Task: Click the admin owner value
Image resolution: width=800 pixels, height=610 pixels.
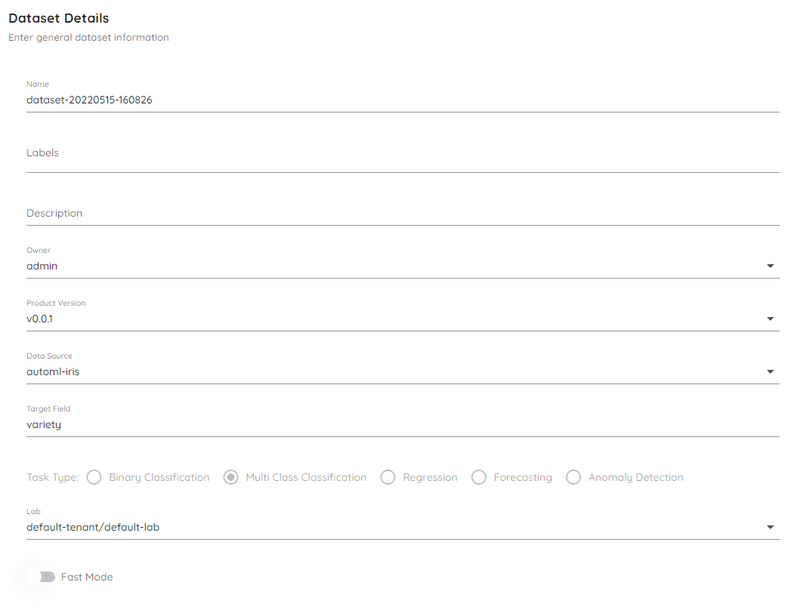Action: pyautogui.click(x=42, y=266)
